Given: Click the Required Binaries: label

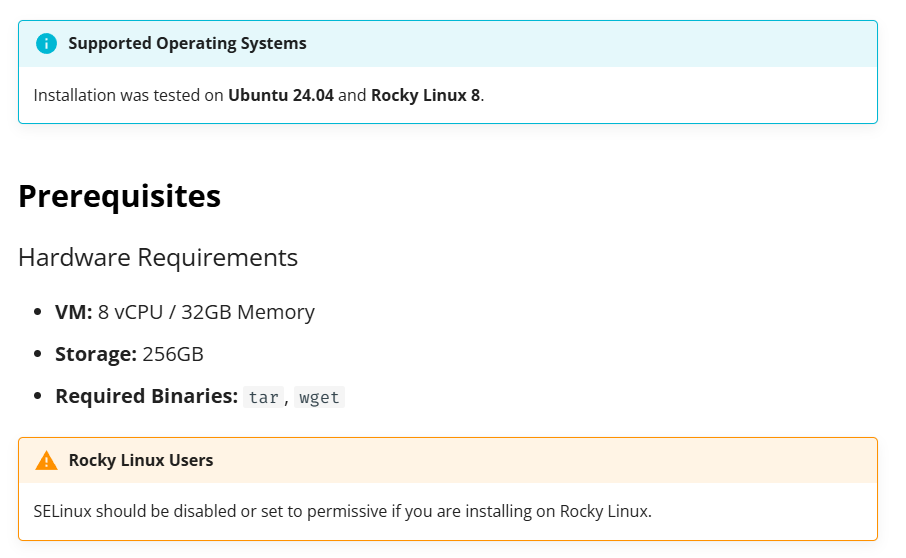Looking at the screenshot, I should (x=146, y=396).
